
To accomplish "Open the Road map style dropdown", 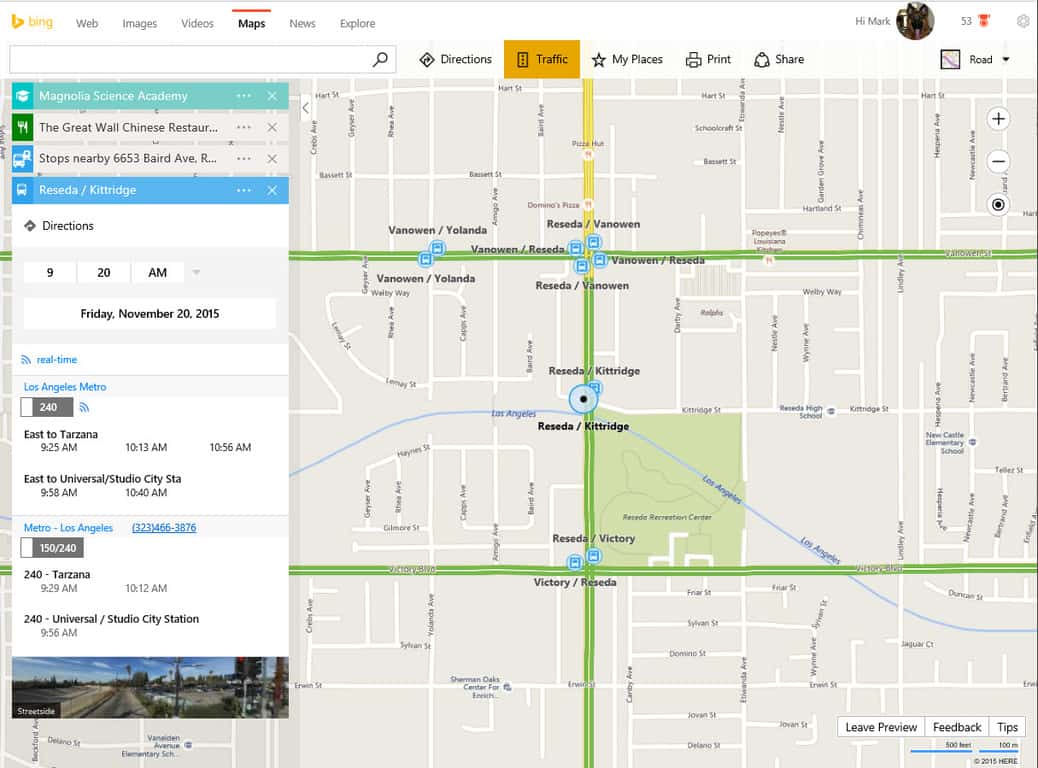I will [x=989, y=60].
